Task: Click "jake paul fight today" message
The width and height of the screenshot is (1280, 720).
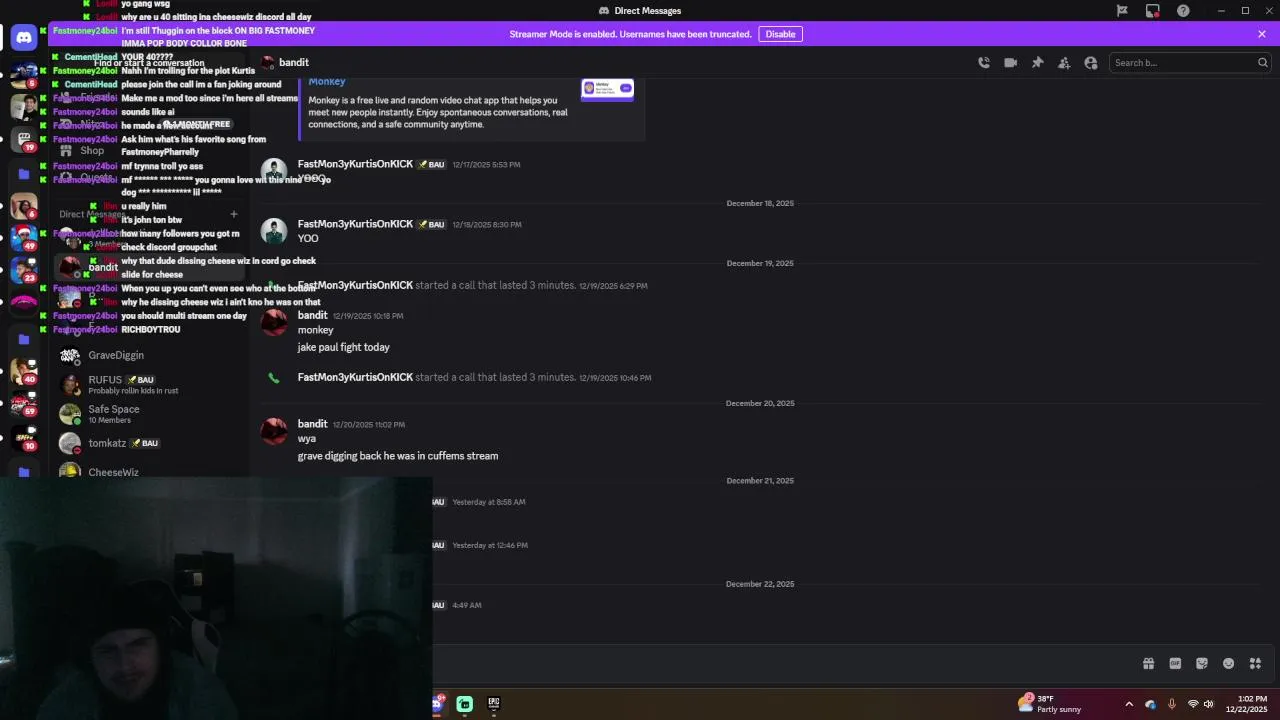Action: coord(343,347)
